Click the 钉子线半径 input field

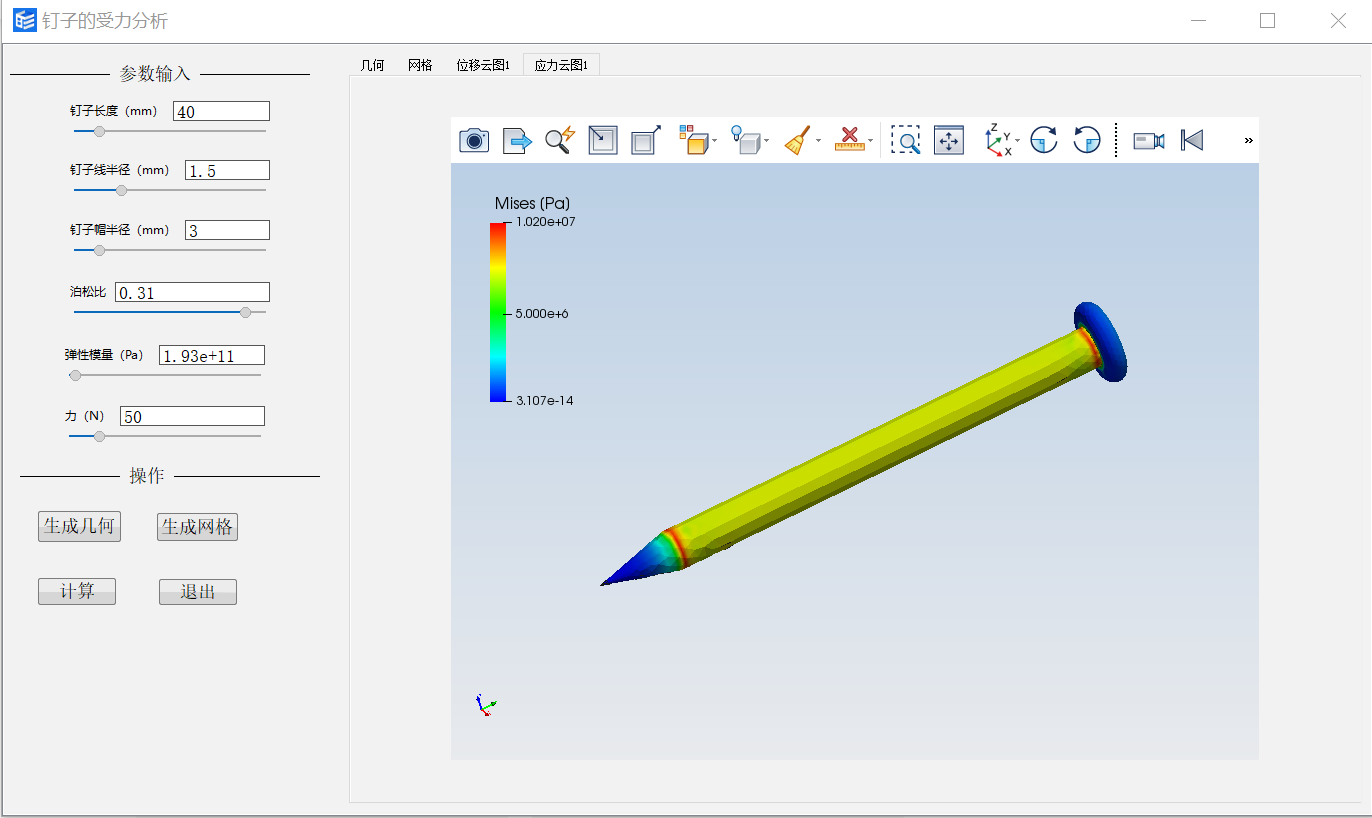point(227,171)
